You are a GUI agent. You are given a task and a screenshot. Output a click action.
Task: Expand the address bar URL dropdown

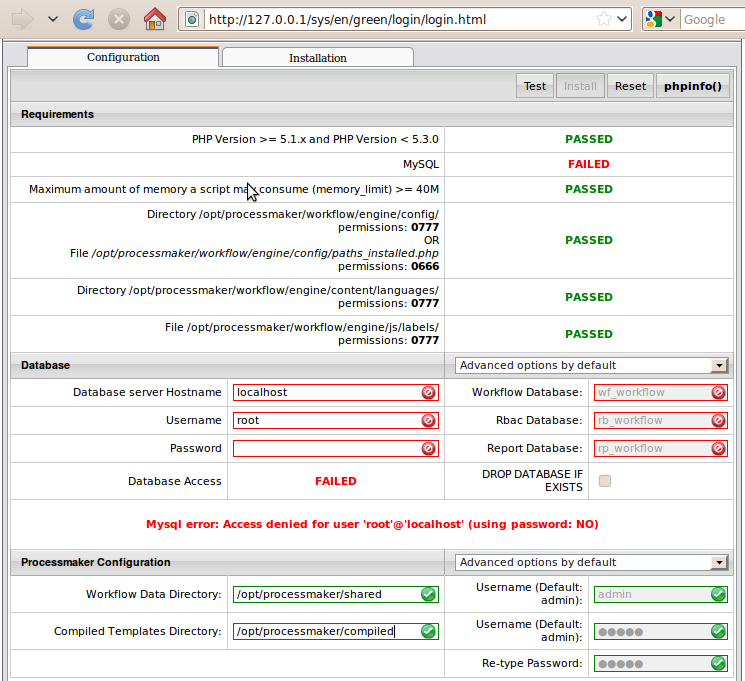tap(623, 19)
